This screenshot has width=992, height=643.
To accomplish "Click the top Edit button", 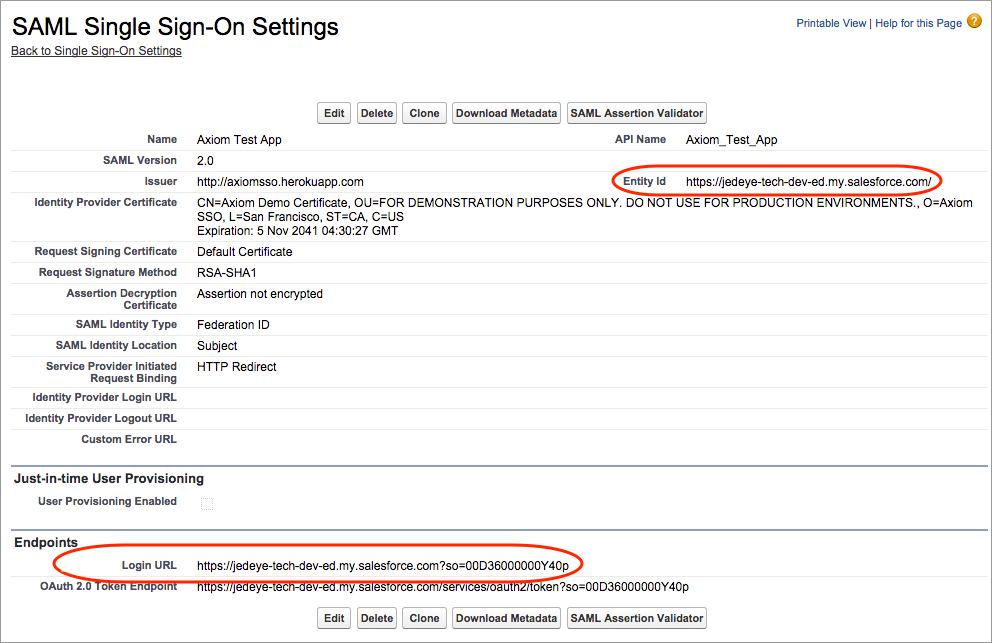I will pyautogui.click(x=334, y=113).
